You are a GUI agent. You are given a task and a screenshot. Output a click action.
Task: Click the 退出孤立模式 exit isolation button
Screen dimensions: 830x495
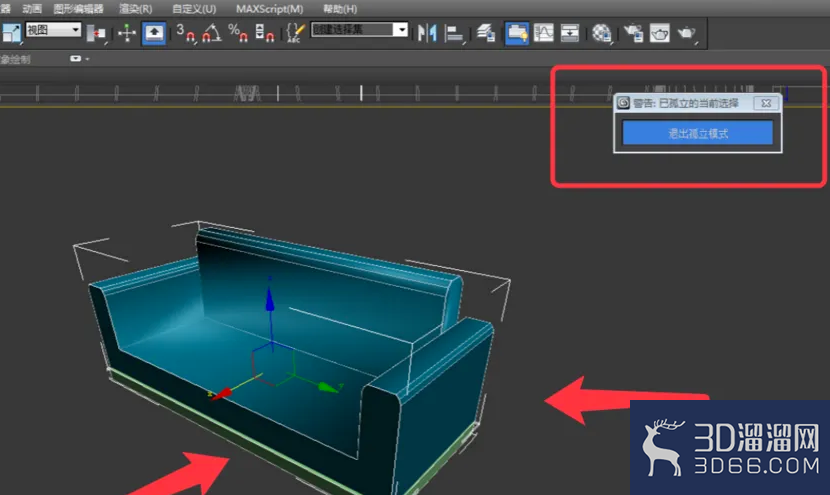(698, 133)
